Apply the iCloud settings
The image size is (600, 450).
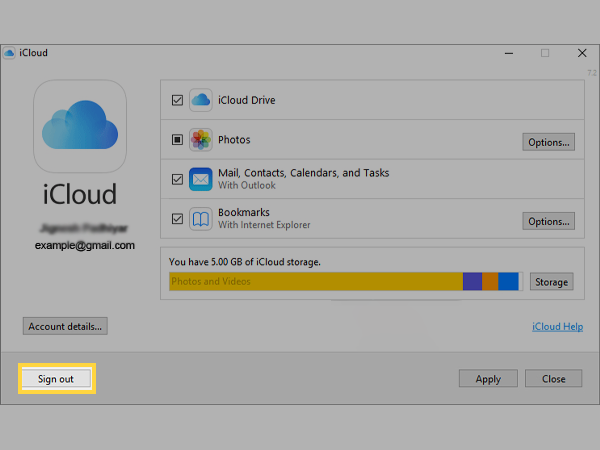488,378
